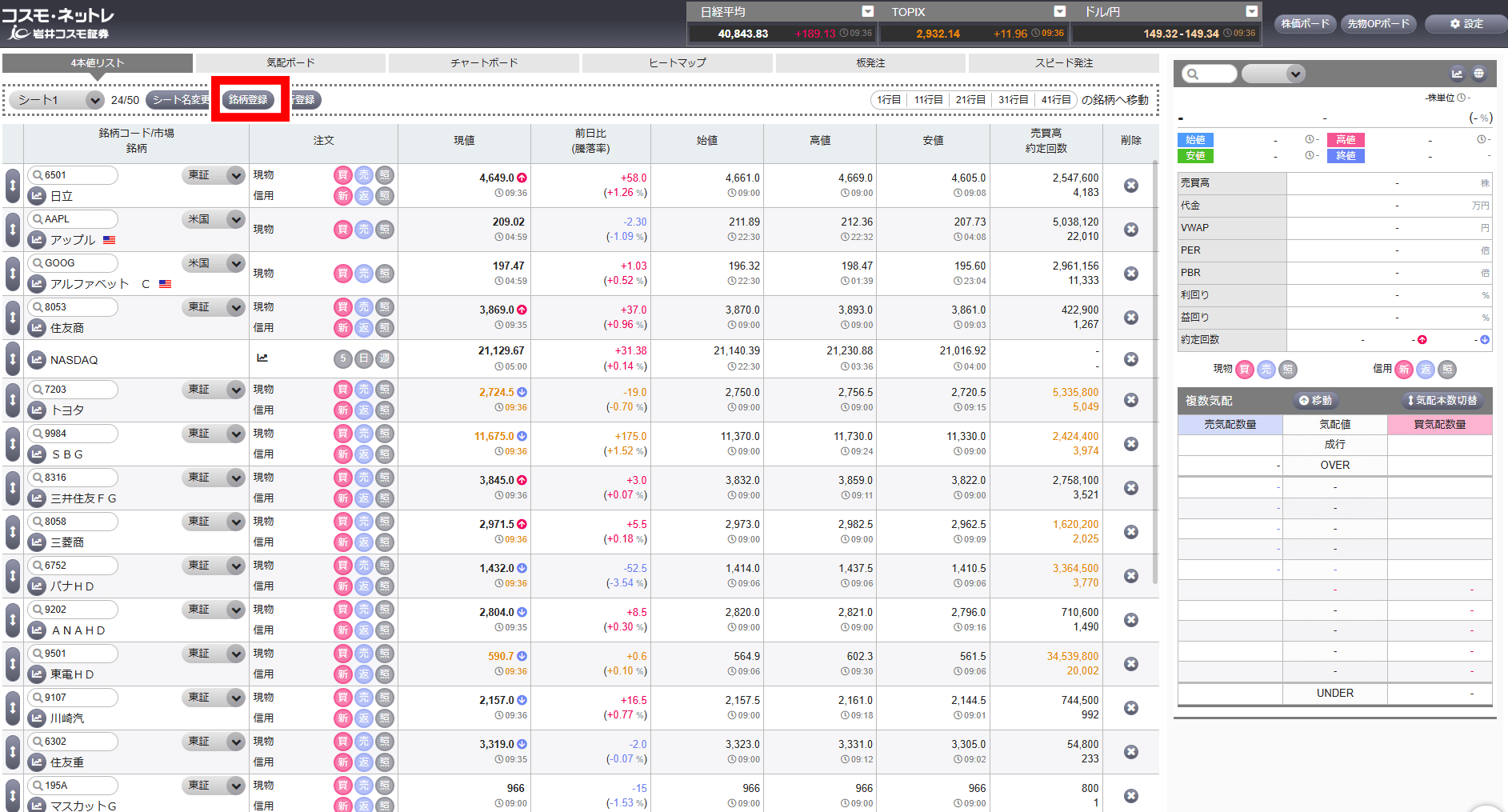Open the 米国 market dropdown for GOOG
Viewport: 1508px width, 812px height.
[x=235, y=263]
